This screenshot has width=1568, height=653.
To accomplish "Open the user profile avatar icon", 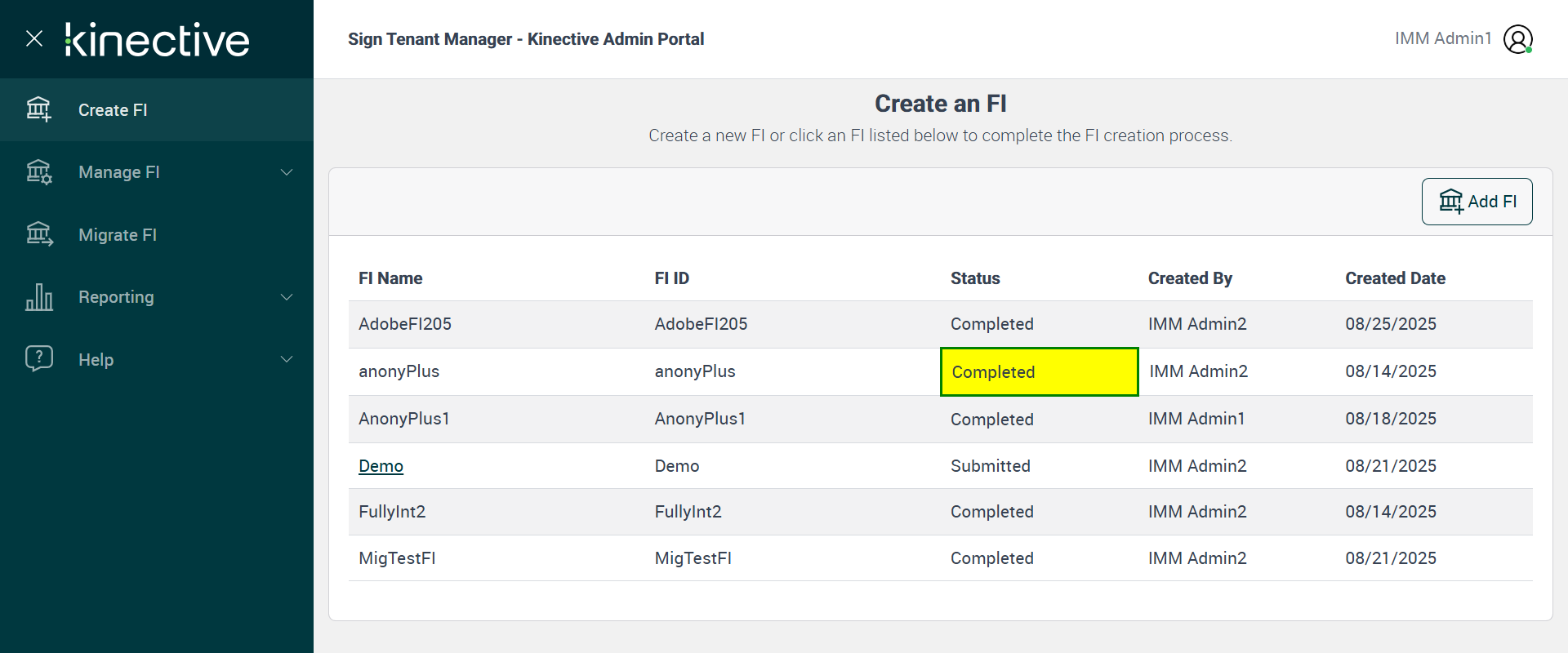I will (1517, 39).
